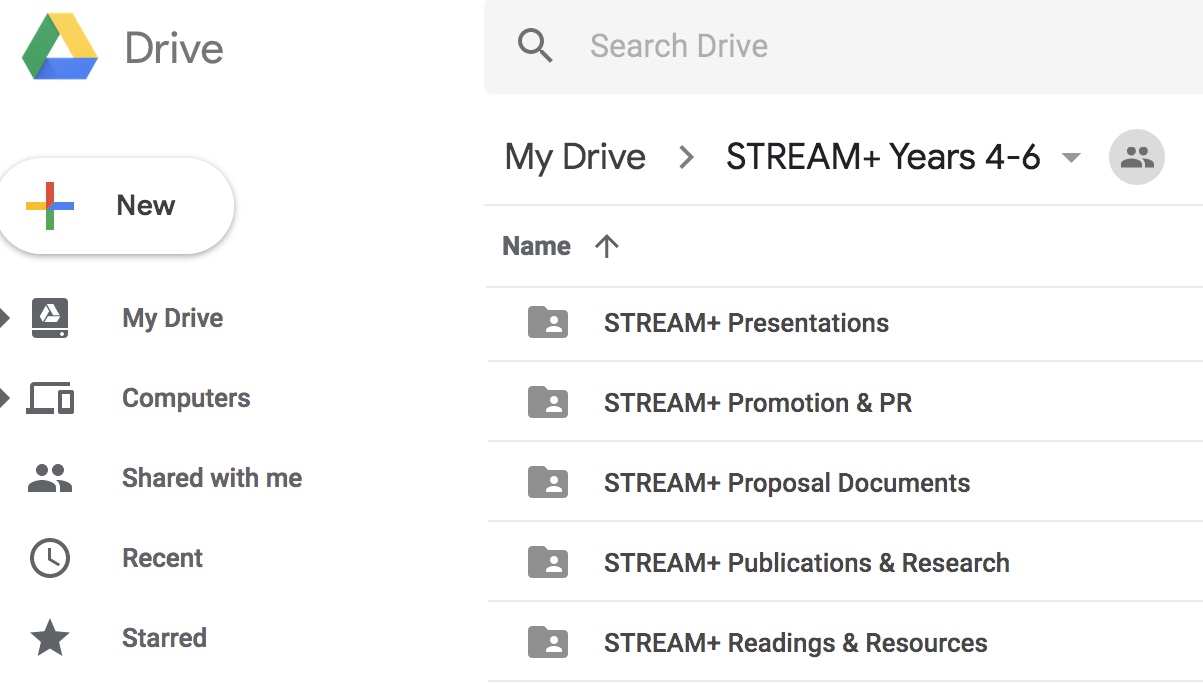
Task: Click the Starred star icon
Action: coord(50,638)
